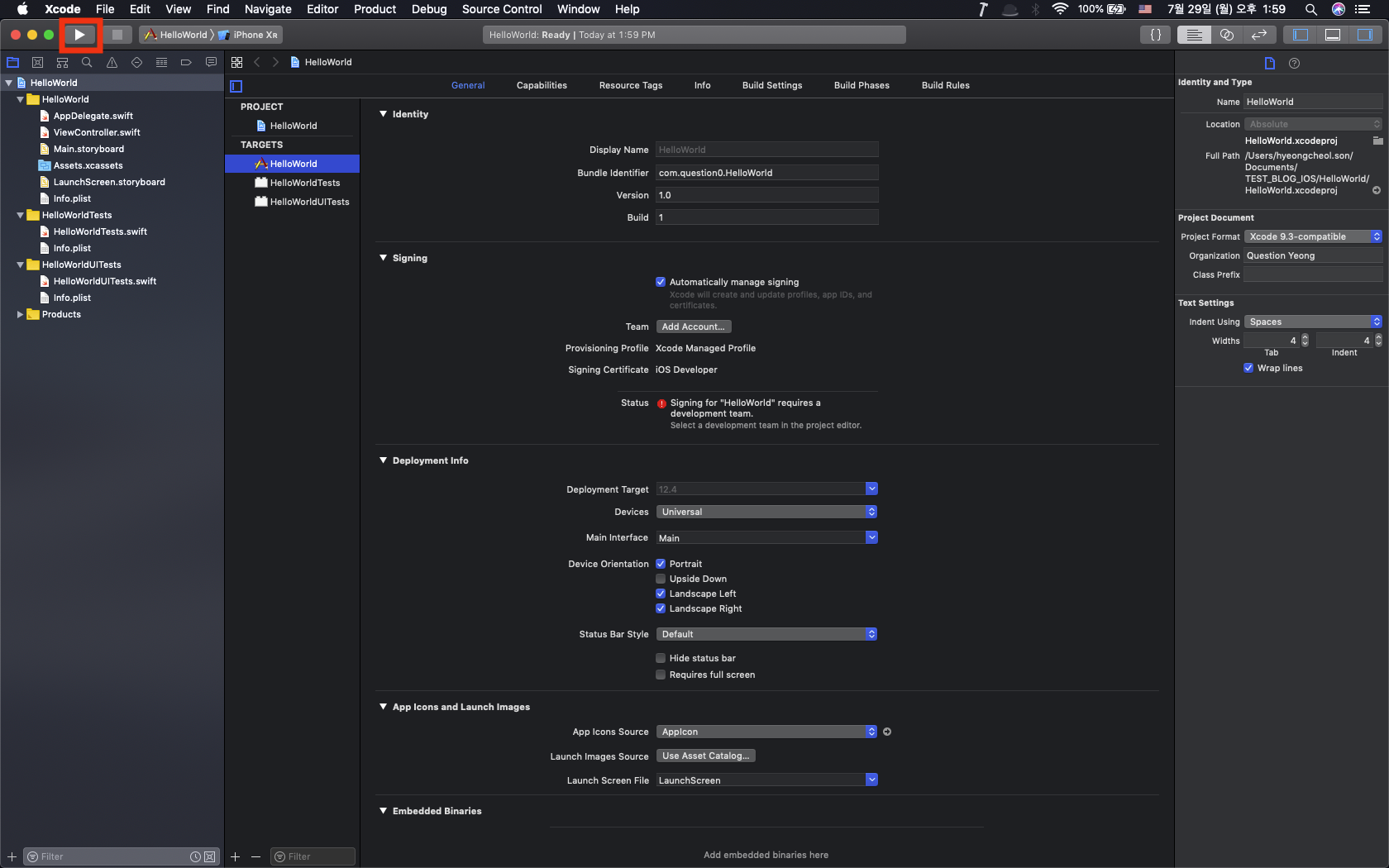Screen dimensions: 1389x868
Task: Select the iPhone XR run destination
Action: click(249, 35)
